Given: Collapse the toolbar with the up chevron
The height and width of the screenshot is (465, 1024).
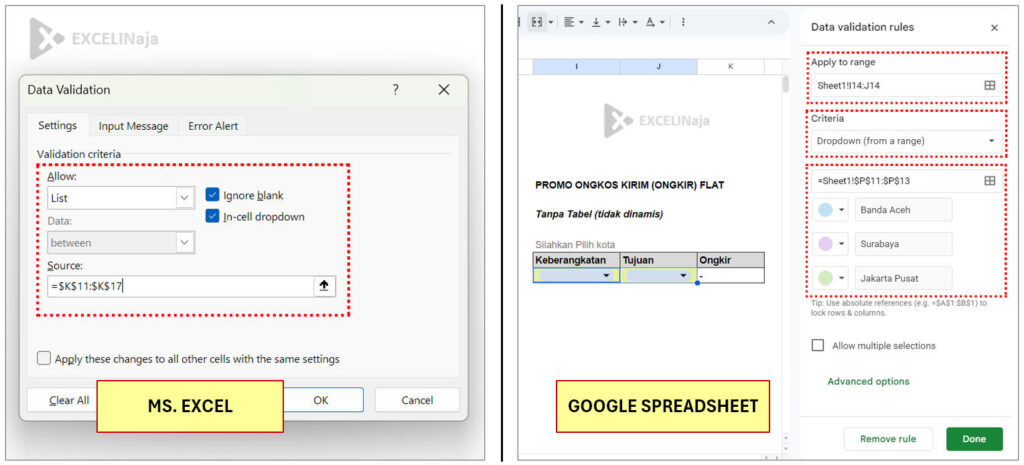Looking at the screenshot, I should click(x=771, y=22).
